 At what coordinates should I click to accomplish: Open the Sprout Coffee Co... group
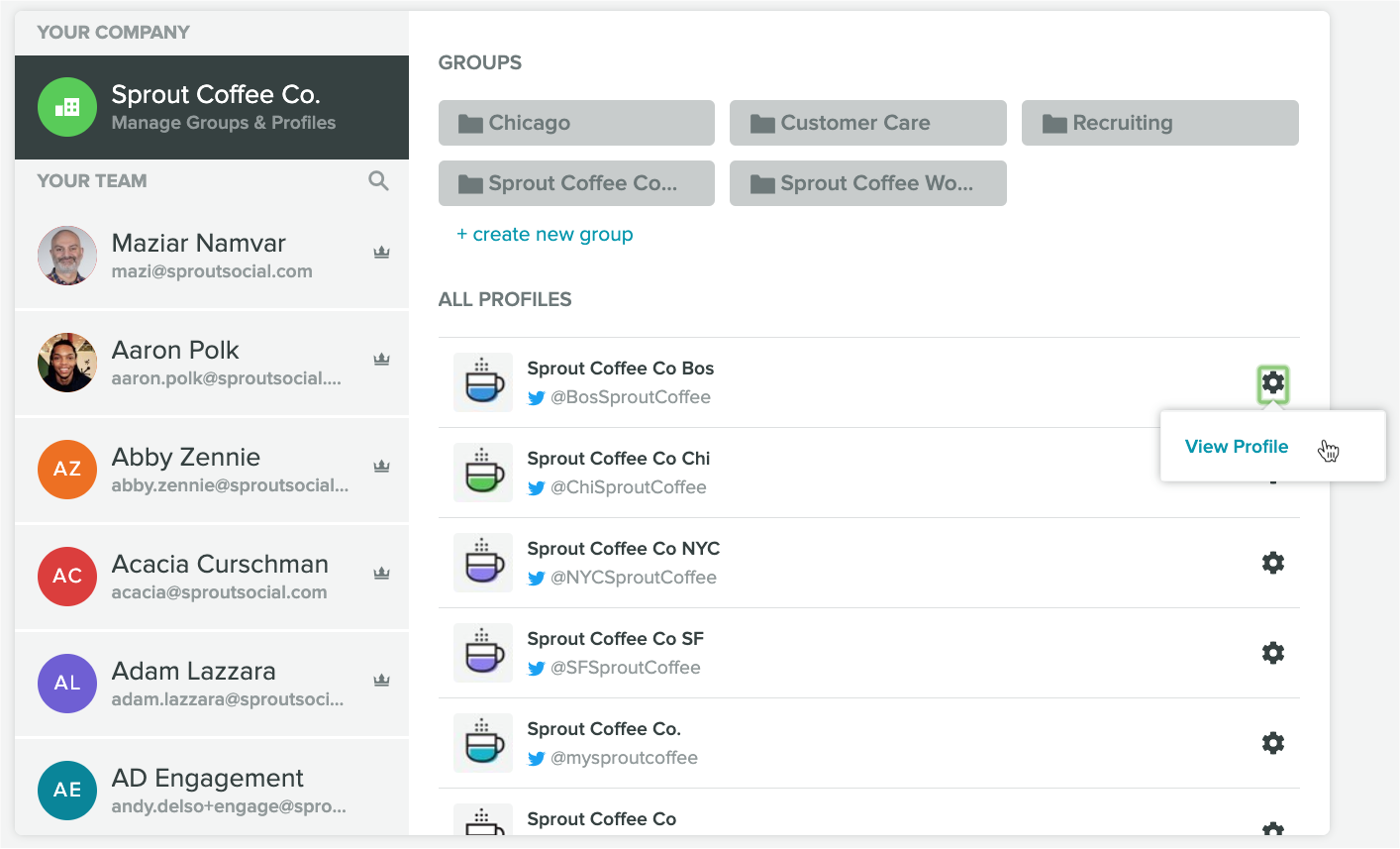pos(576,183)
